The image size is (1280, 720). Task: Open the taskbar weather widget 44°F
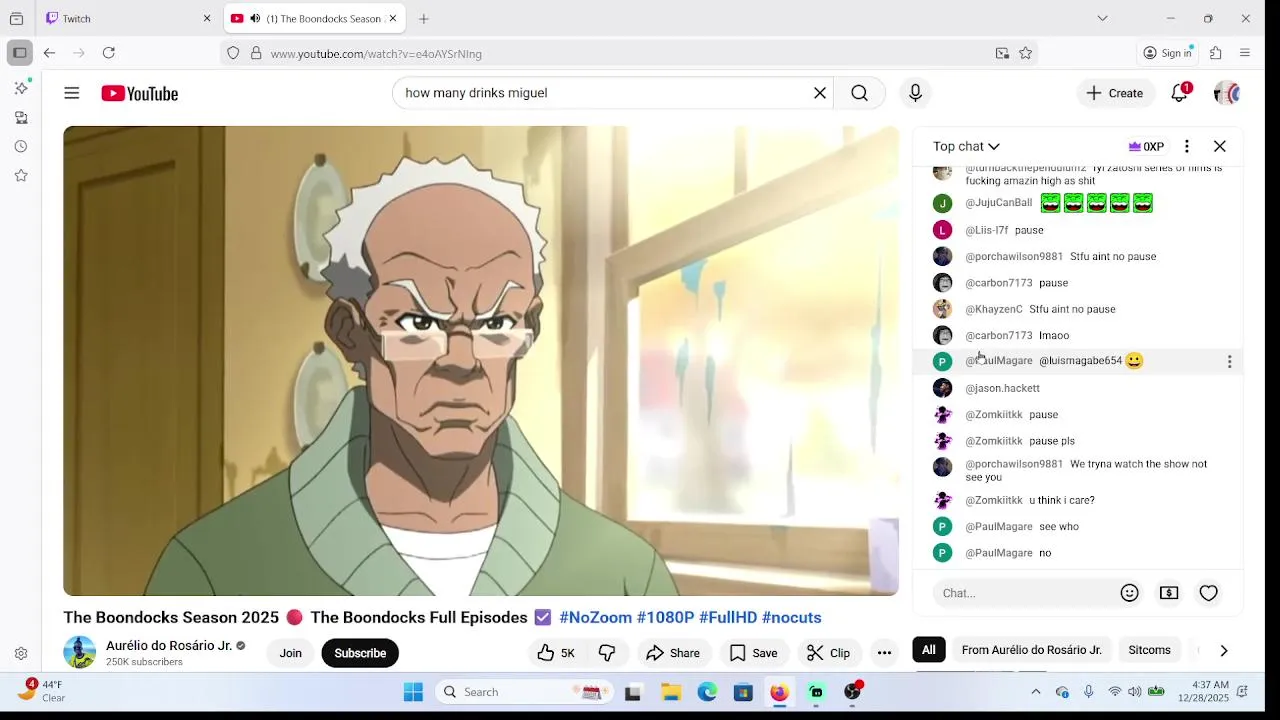click(40, 691)
